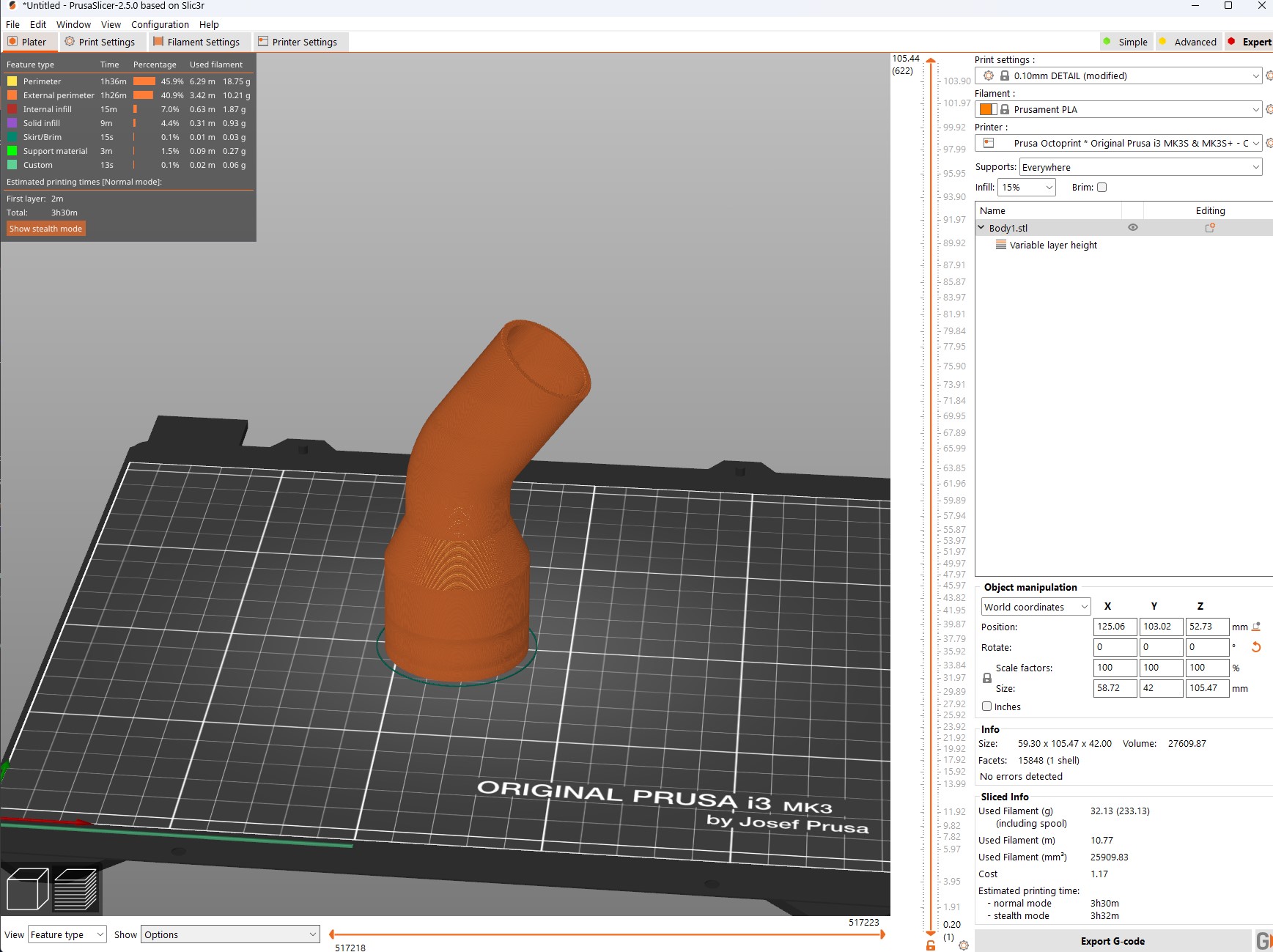Click the Rotate Z input field

[1207, 647]
